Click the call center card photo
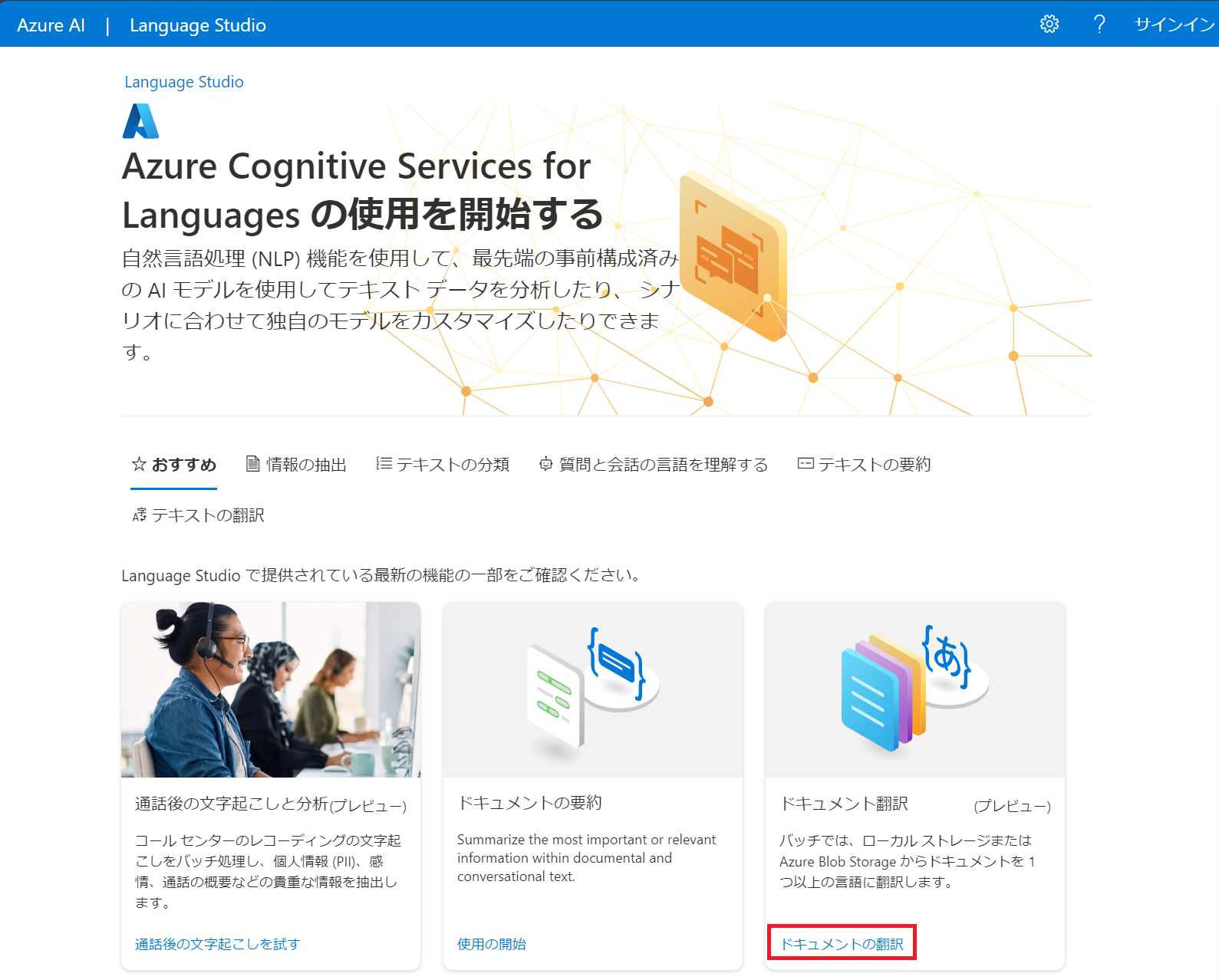 tap(271, 689)
